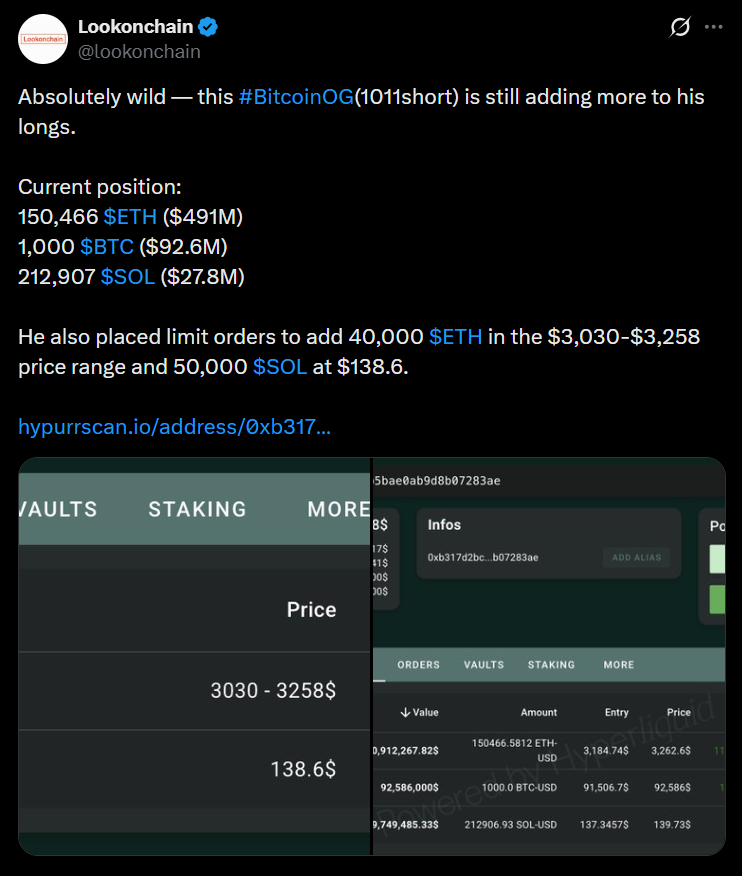Click the Grok icon on the post
742x876 pixels.
[679, 28]
